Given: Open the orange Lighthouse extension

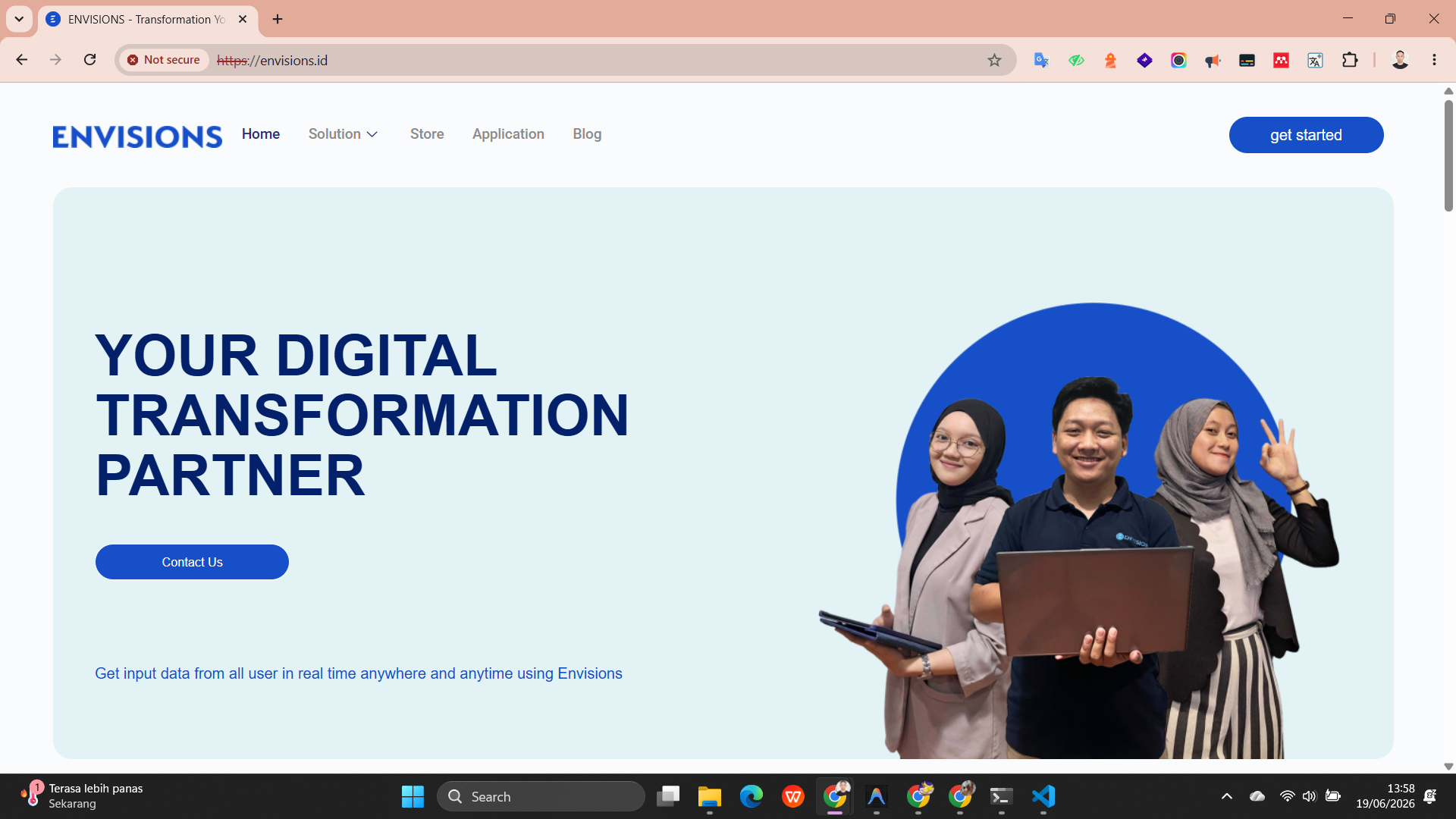Looking at the screenshot, I should pos(1110,60).
